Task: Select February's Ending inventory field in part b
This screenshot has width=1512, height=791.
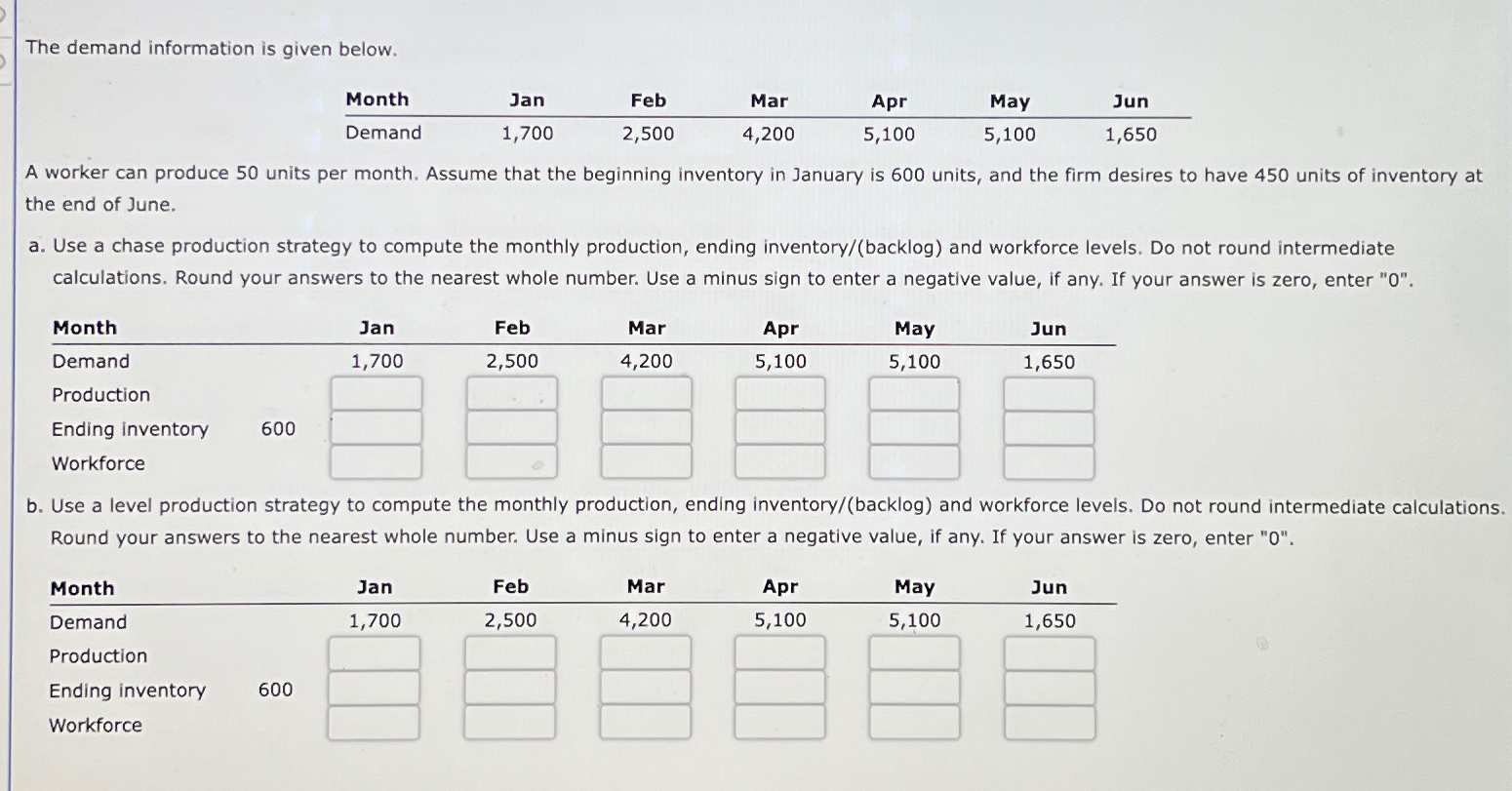Action: tap(509, 689)
